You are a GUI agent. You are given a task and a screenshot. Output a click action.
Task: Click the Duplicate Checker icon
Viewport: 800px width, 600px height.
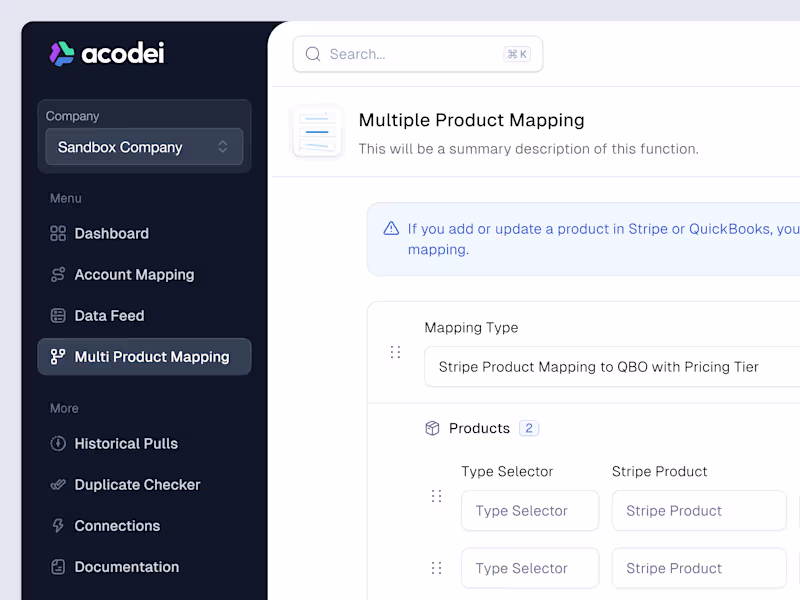(x=58, y=485)
